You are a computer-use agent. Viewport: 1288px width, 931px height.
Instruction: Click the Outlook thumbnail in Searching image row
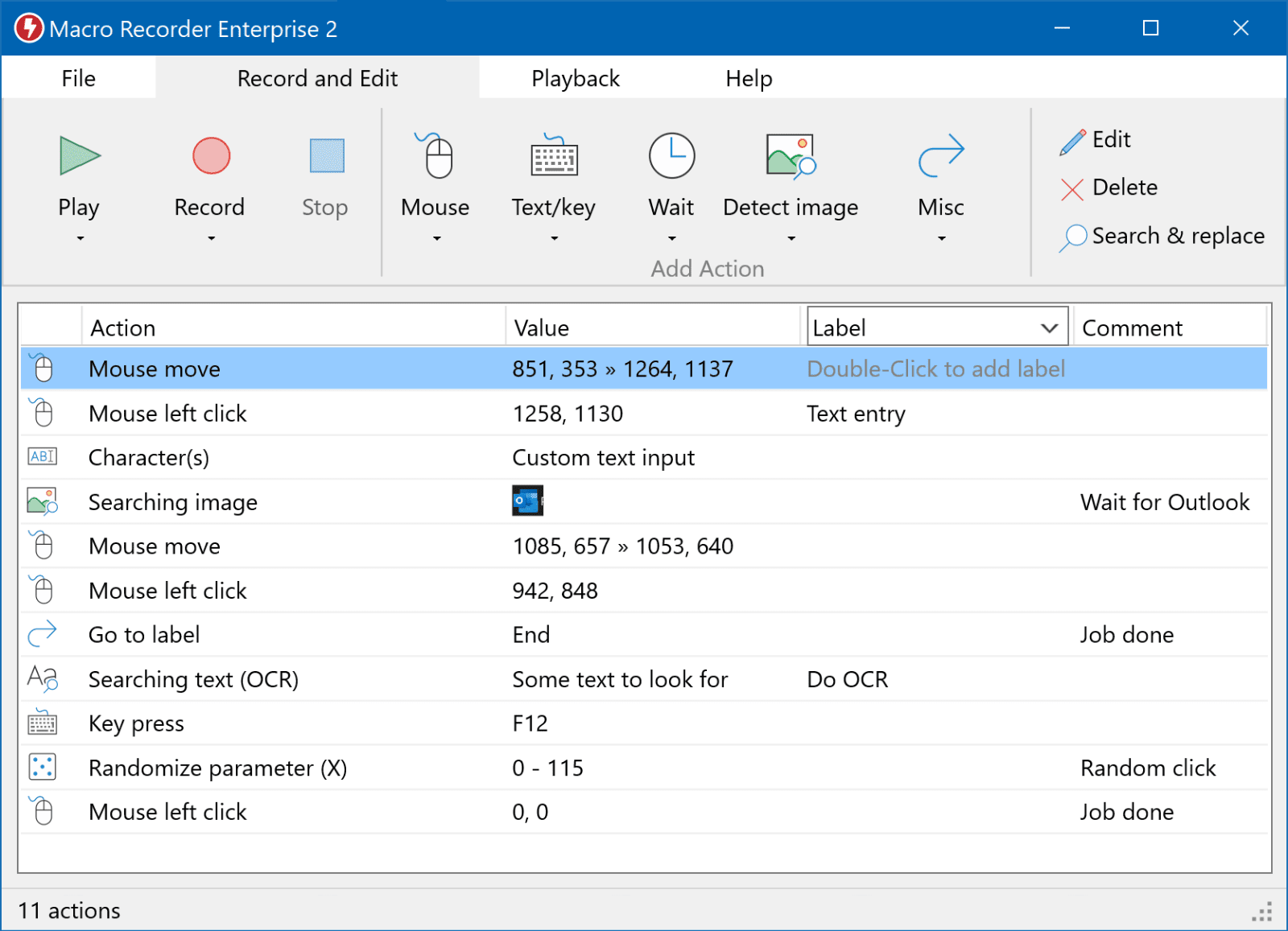tap(526, 501)
